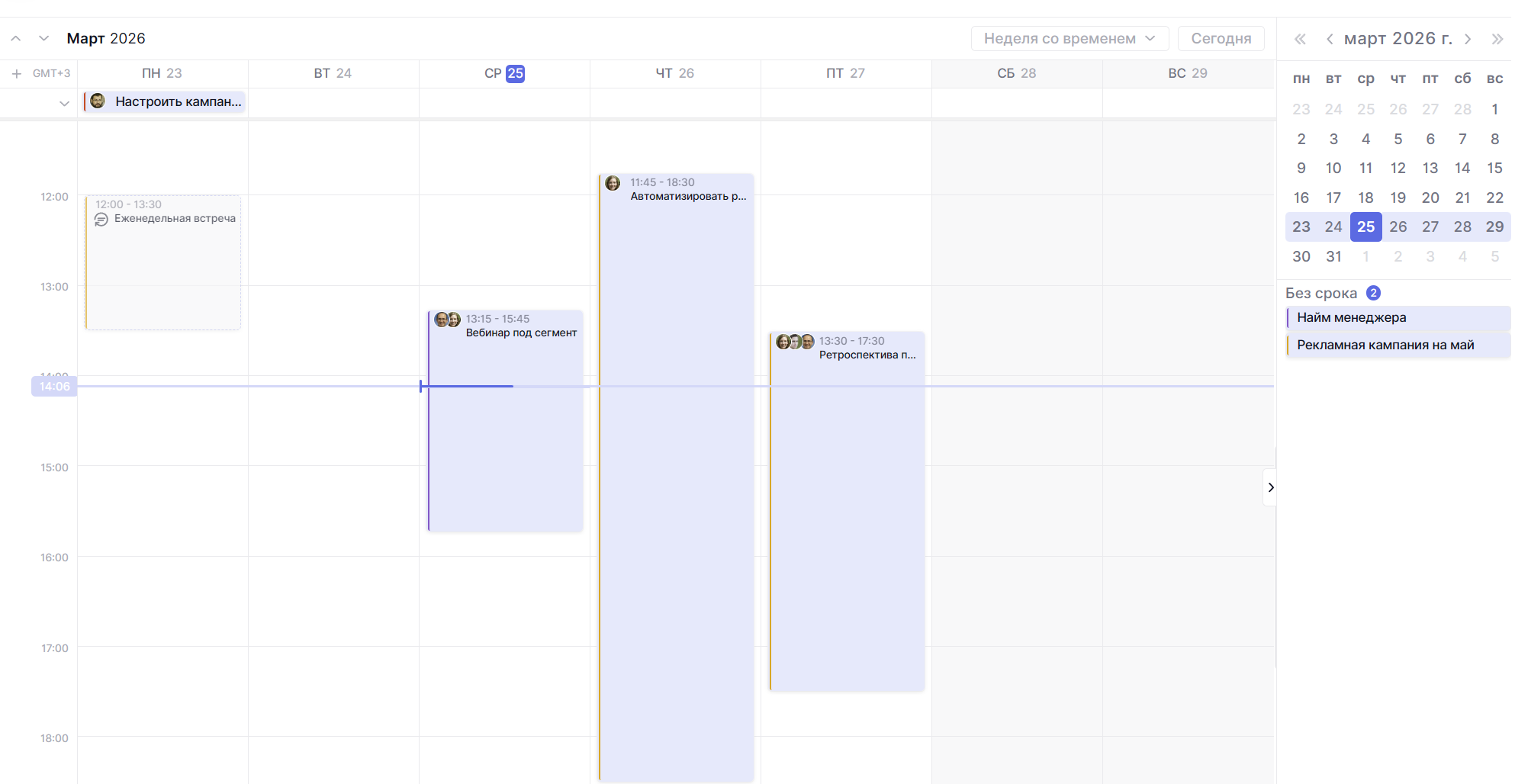Click the plus icon next to GMT+3
The height and width of the screenshot is (784, 1515).
pos(17,74)
